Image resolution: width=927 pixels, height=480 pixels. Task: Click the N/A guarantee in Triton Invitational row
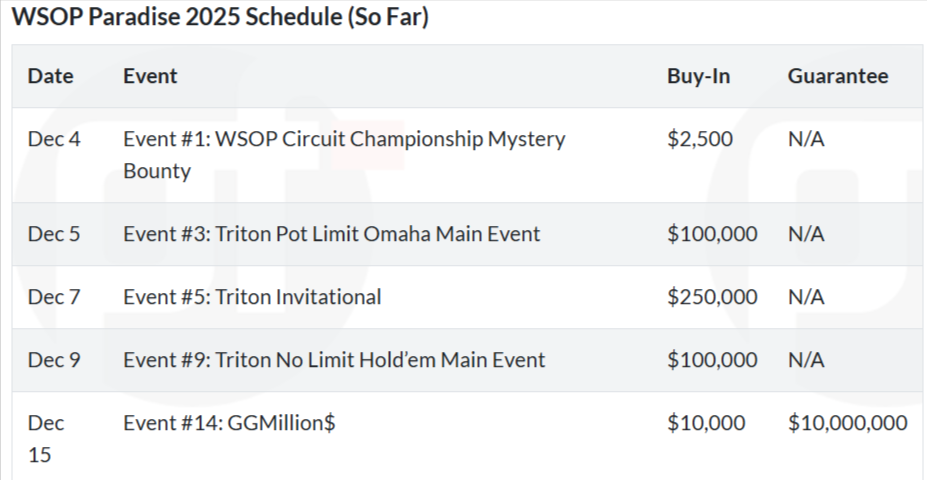coord(806,297)
